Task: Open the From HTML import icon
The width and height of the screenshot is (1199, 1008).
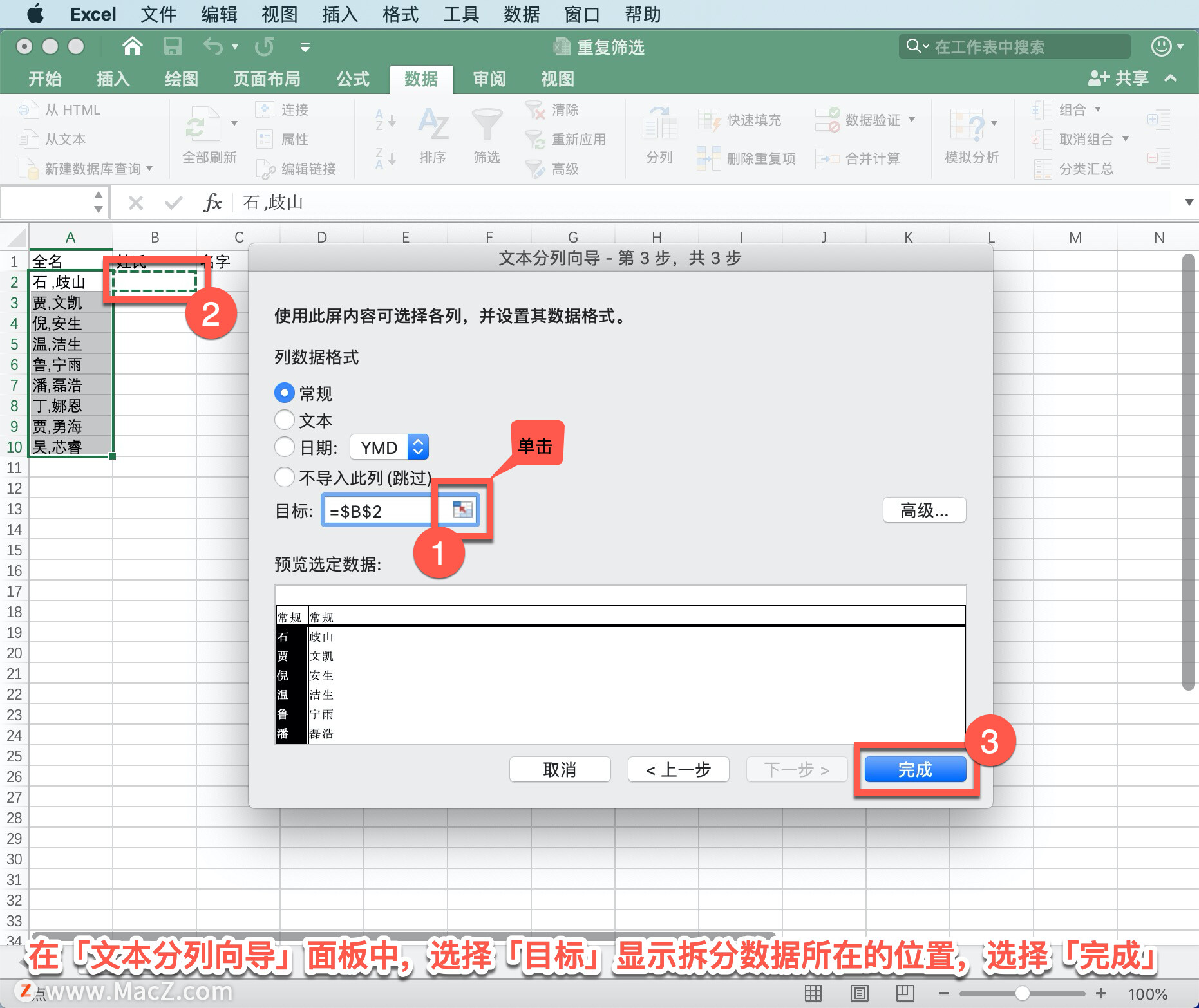Action: coord(28,109)
